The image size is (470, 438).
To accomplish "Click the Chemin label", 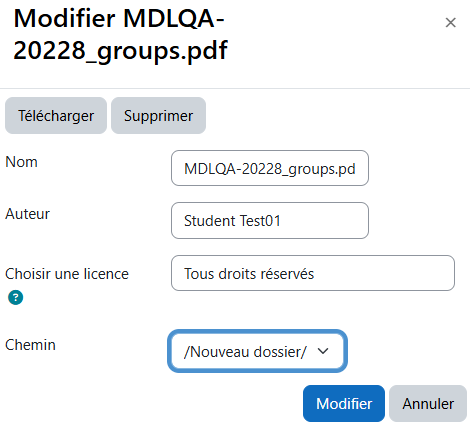I will coord(30,345).
